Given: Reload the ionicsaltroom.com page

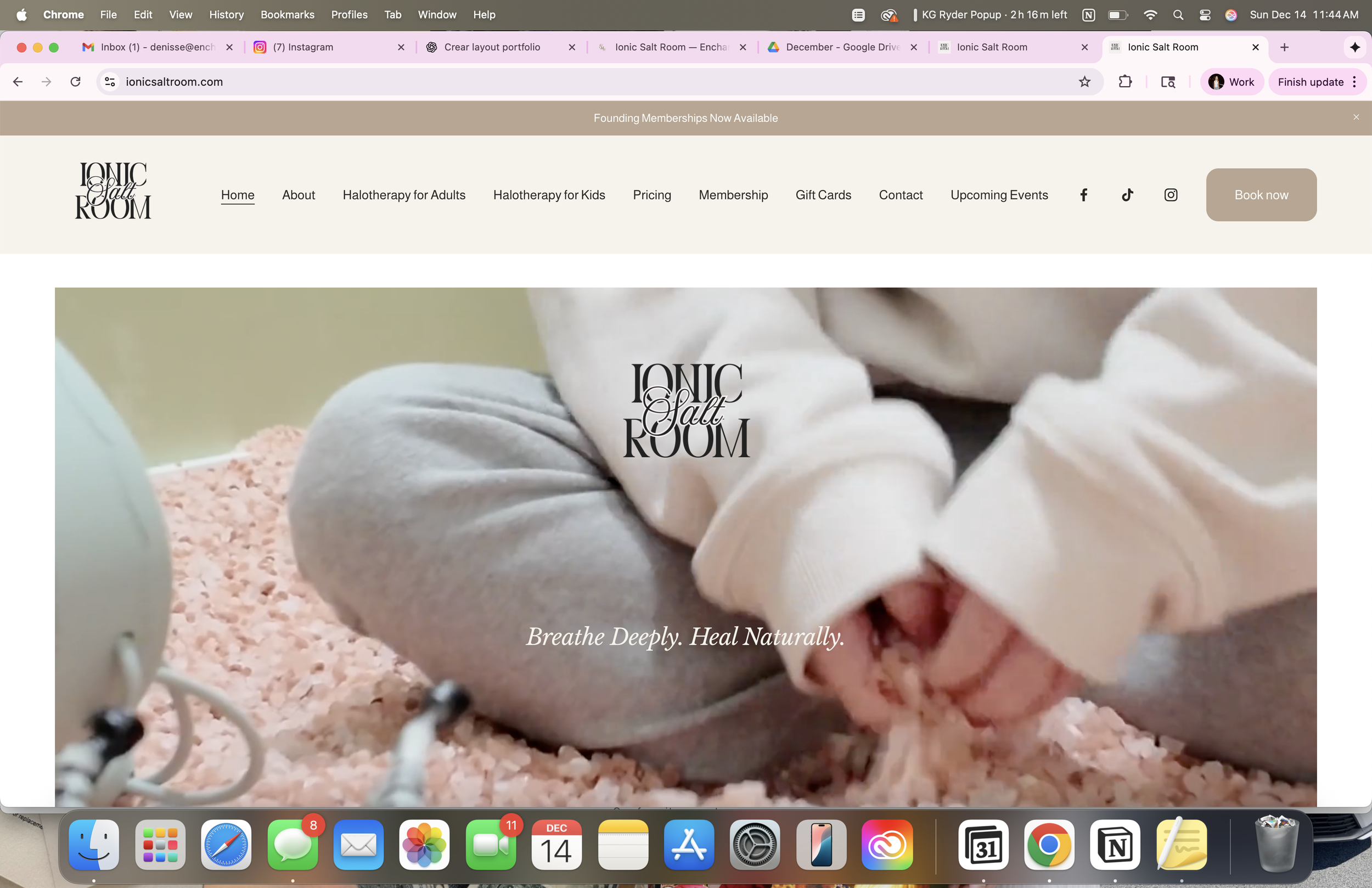Looking at the screenshot, I should (x=76, y=82).
